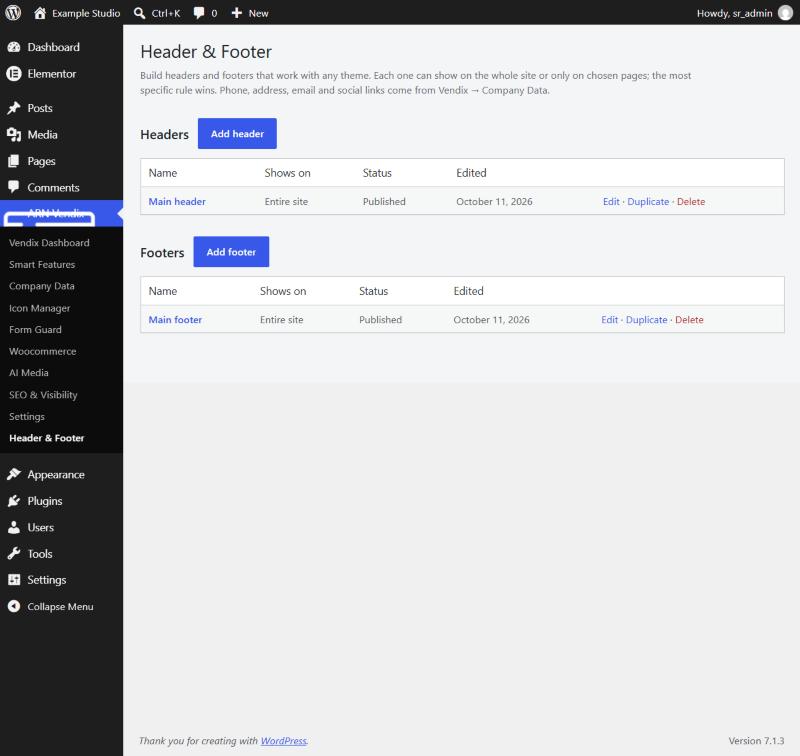Open Icon Manager submenu item

coord(39,308)
